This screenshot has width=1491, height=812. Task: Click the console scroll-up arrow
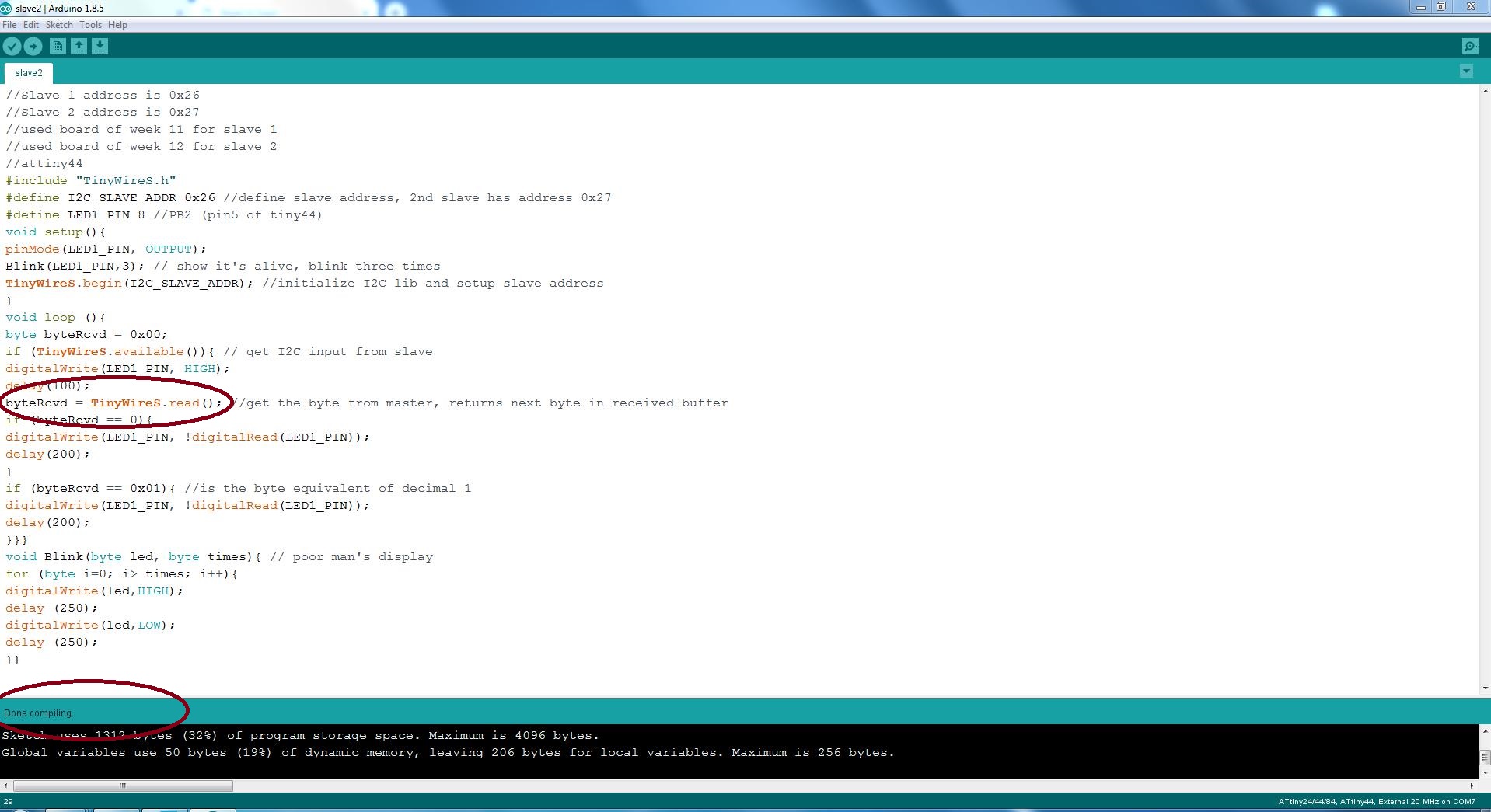point(1485,731)
